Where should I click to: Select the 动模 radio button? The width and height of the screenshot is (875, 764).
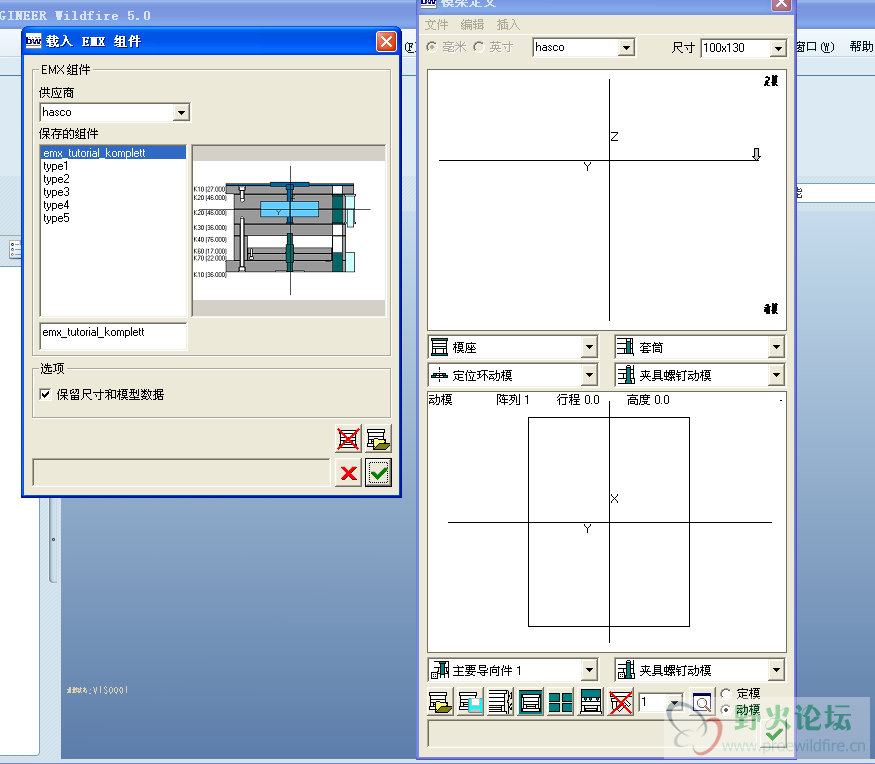click(x=726, y=710)
